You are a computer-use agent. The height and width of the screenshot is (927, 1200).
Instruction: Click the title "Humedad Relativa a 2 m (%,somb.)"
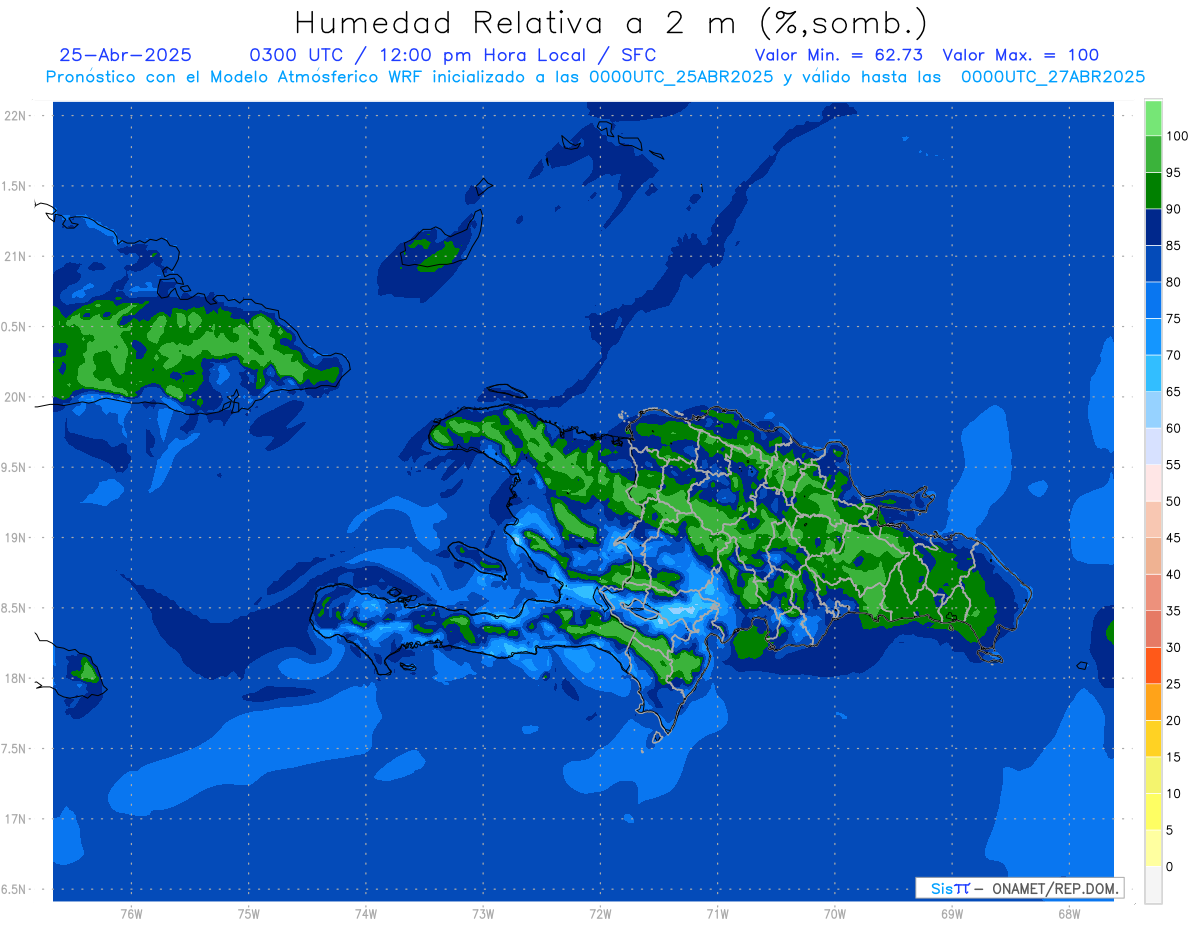611,23
